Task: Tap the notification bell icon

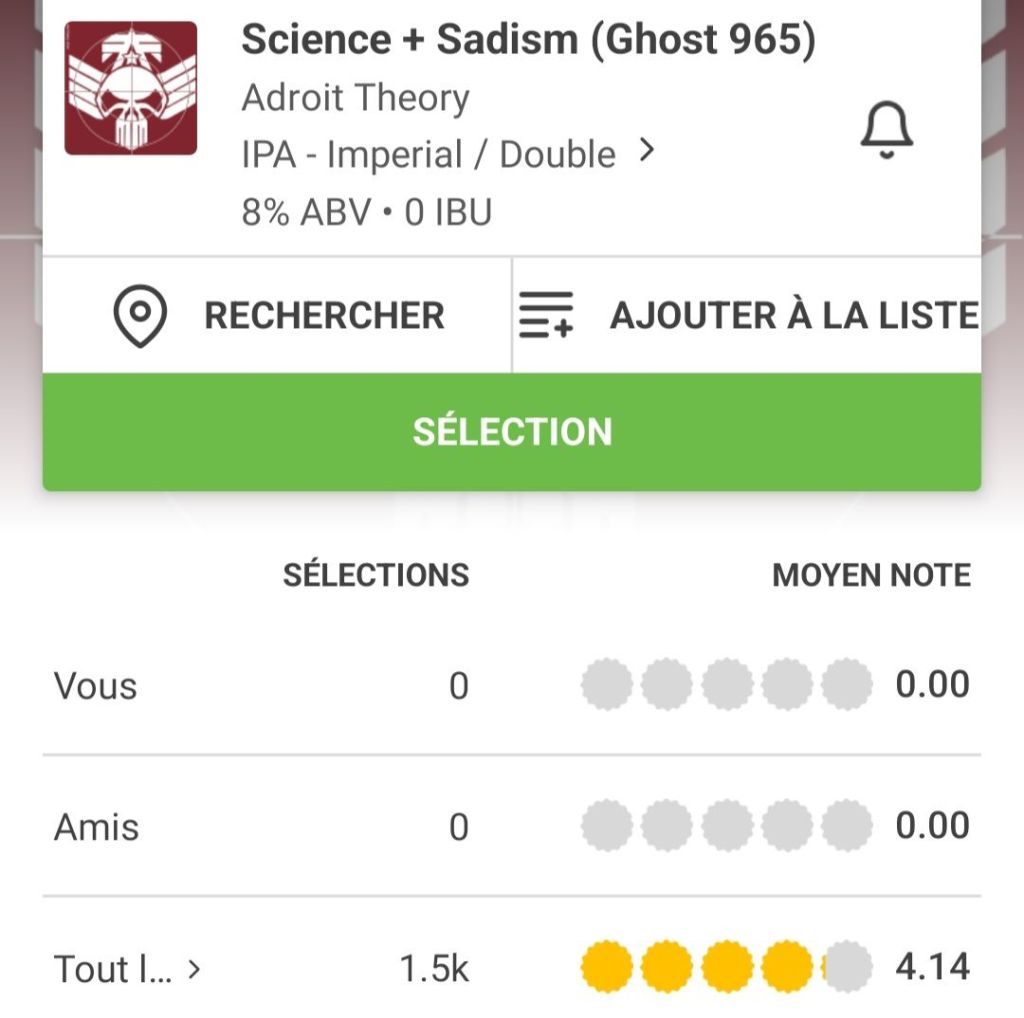Action: click(886, 131)
